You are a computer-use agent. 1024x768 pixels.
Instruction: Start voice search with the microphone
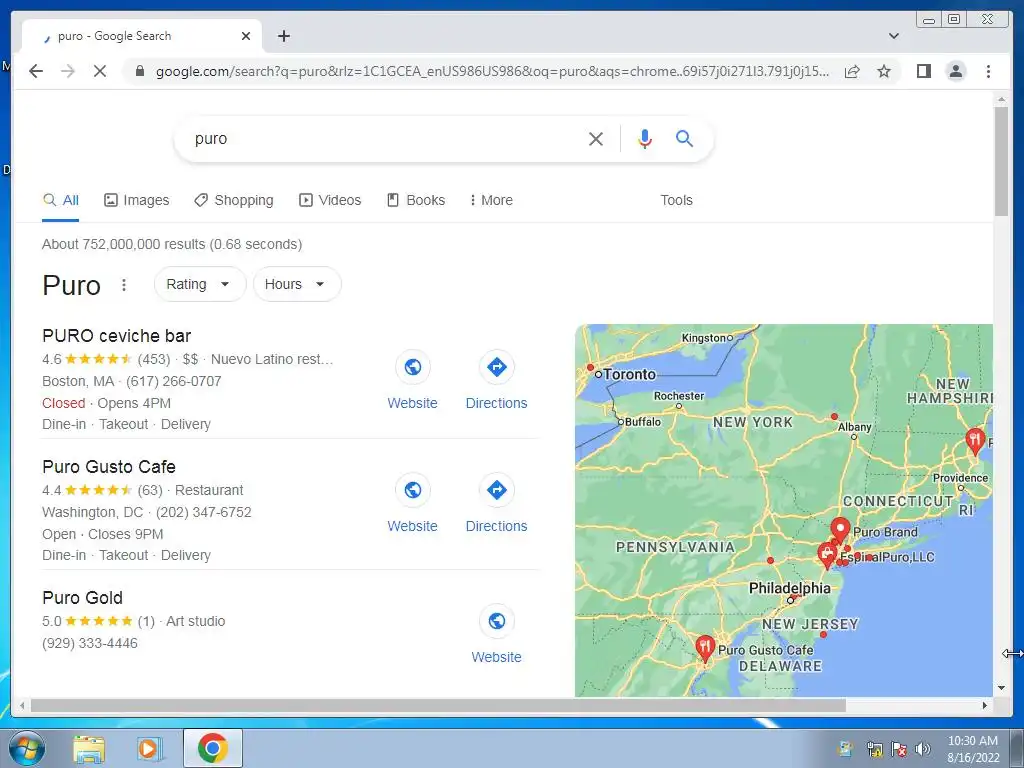645,138
